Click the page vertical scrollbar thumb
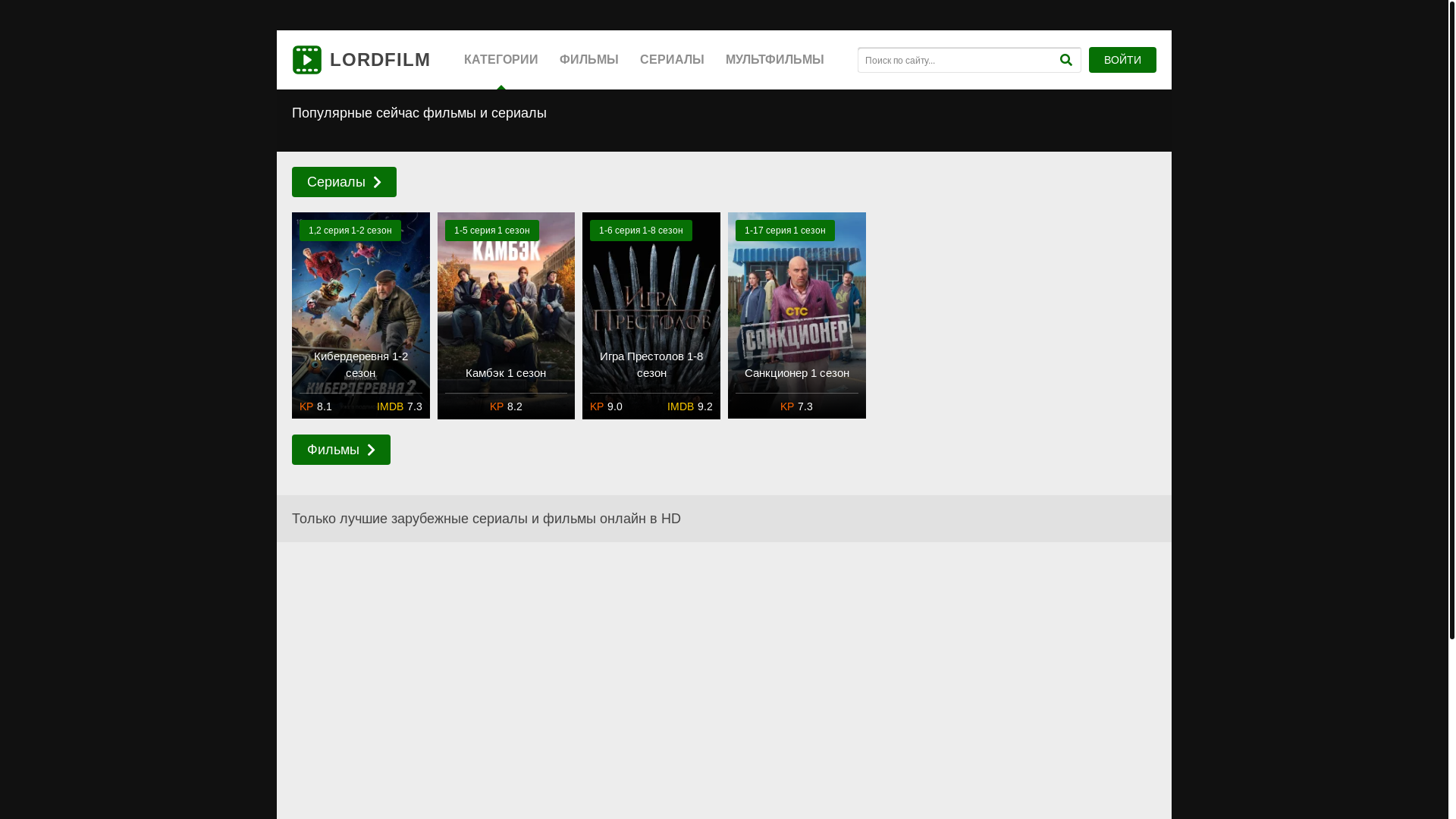This screenshot has height=819, width=1456. (1451, 319)
